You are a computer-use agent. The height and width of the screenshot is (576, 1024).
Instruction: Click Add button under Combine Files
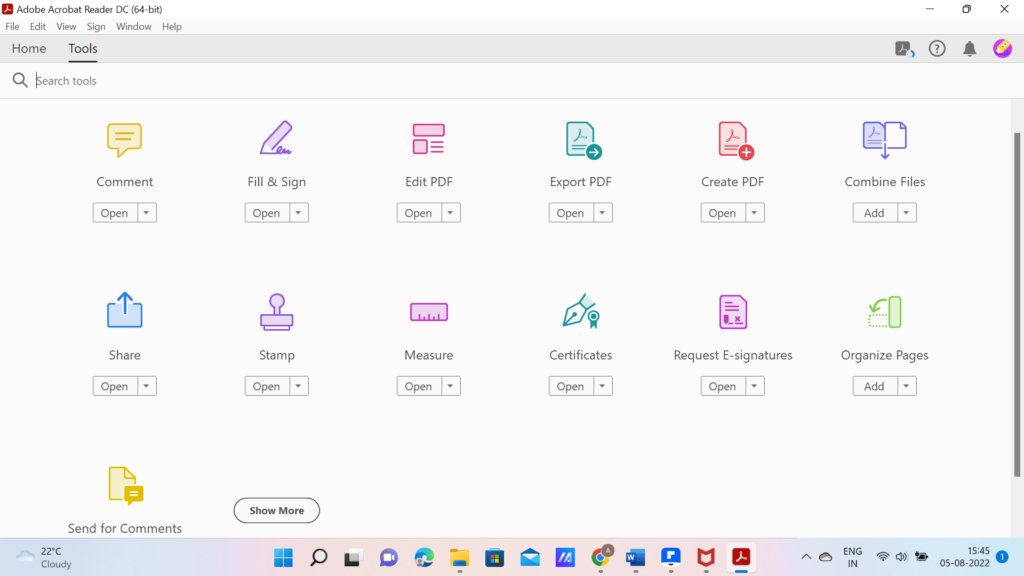(x=874, y=213)
